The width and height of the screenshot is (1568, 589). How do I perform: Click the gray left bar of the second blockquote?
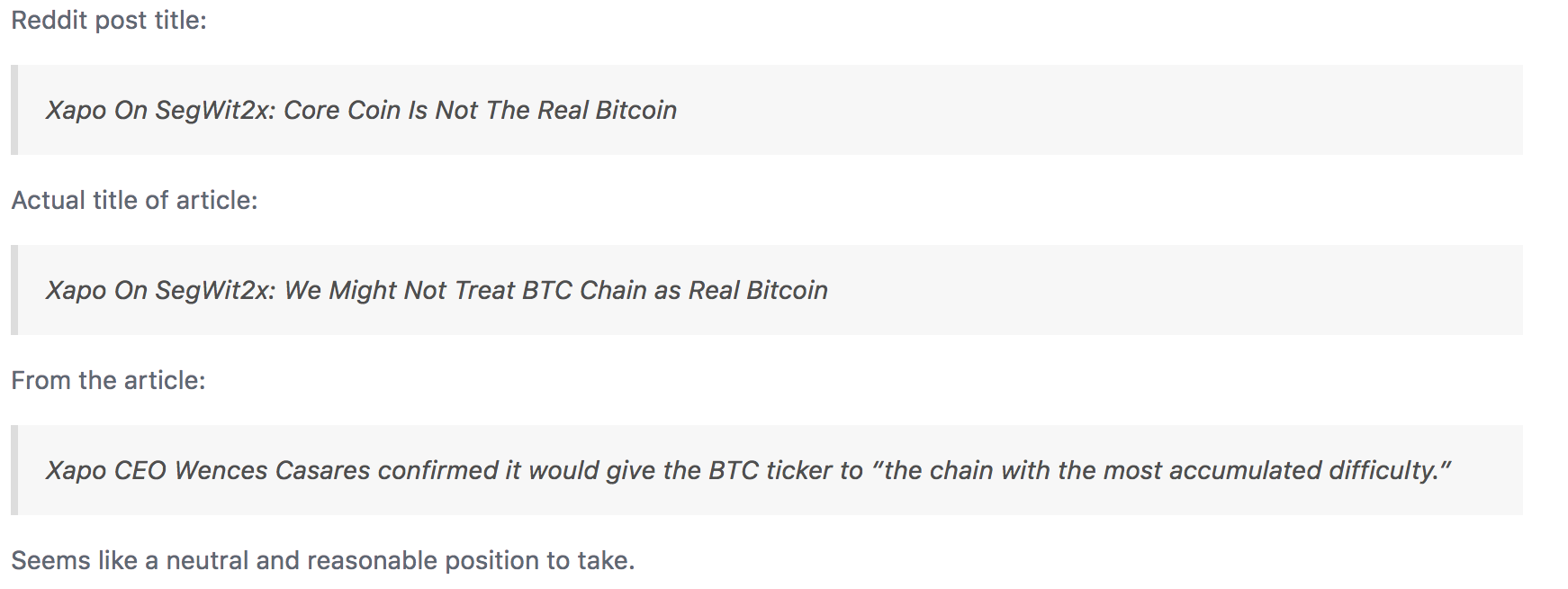pyautogui.click(x=14, y=290)
